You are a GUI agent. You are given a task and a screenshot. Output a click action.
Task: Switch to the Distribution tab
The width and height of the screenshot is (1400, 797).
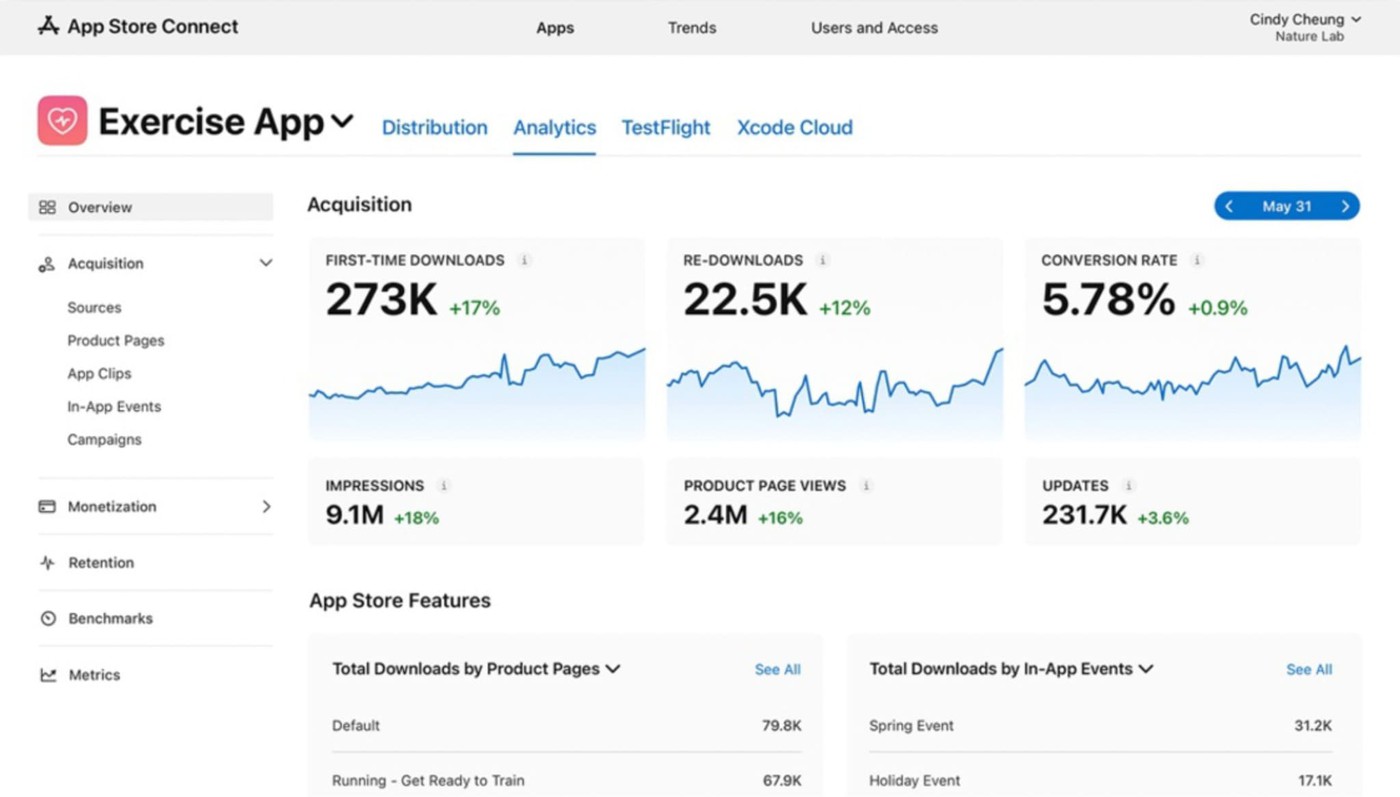tap(435, 128)
